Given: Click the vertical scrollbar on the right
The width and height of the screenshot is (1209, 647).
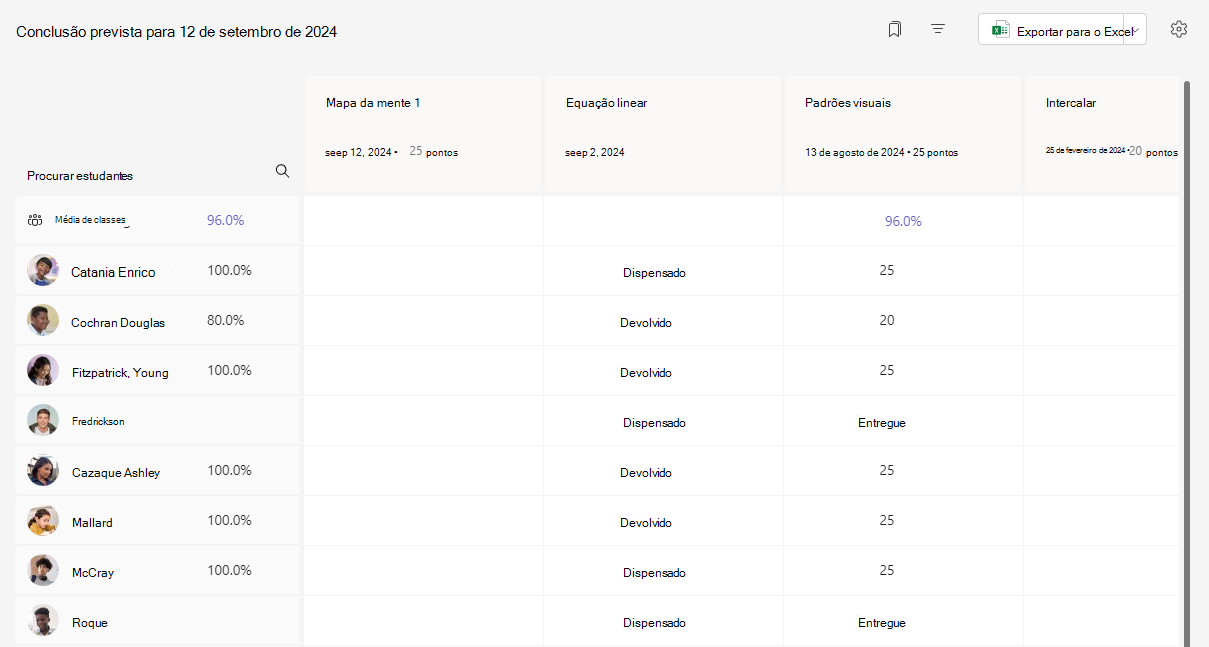Looking at the screenshot, I should pyautogui.click(x=1187, y=364).
